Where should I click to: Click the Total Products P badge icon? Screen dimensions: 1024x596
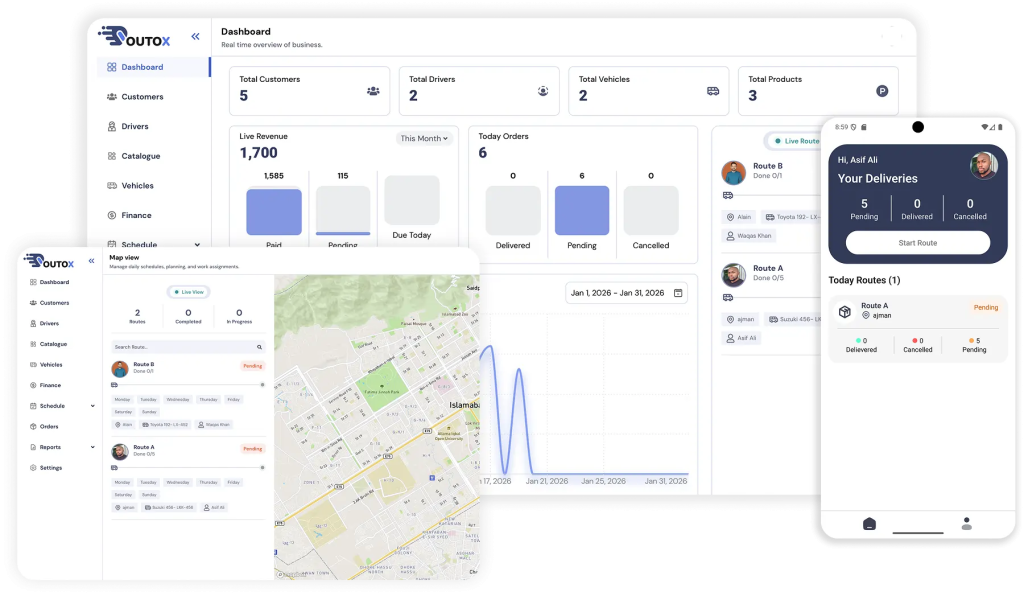(882, 91)
